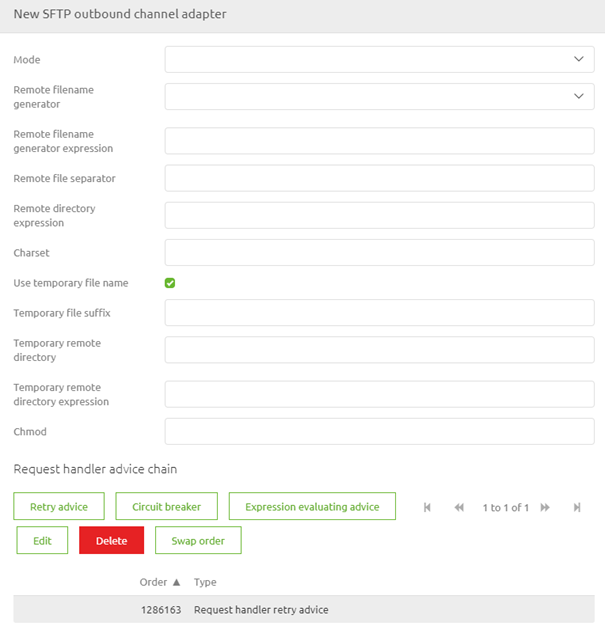Click the '1 to 1 of 1' pager text

(x=505, y=507)
